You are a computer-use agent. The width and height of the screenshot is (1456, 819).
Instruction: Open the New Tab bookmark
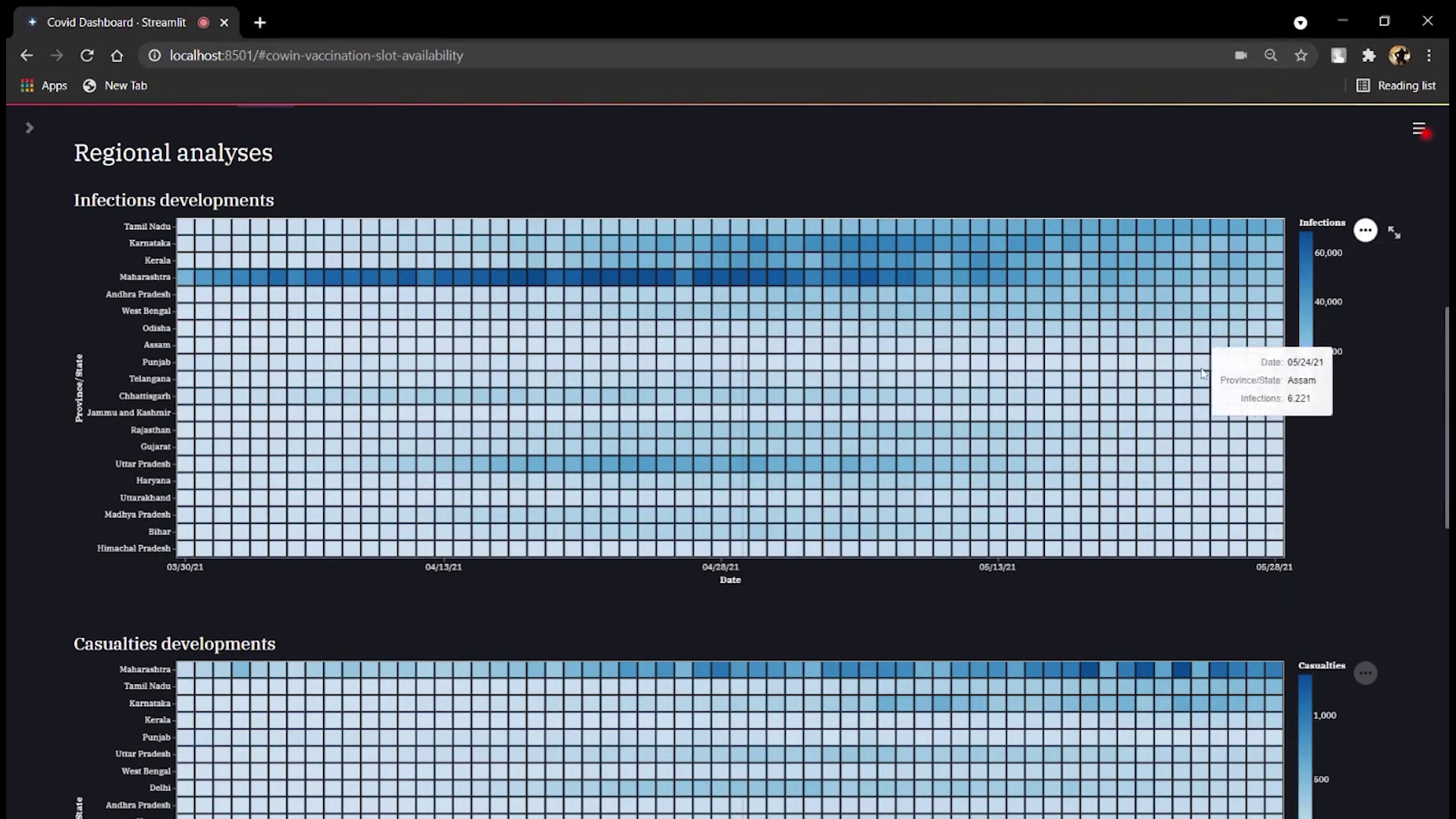[x=115, y=86]
